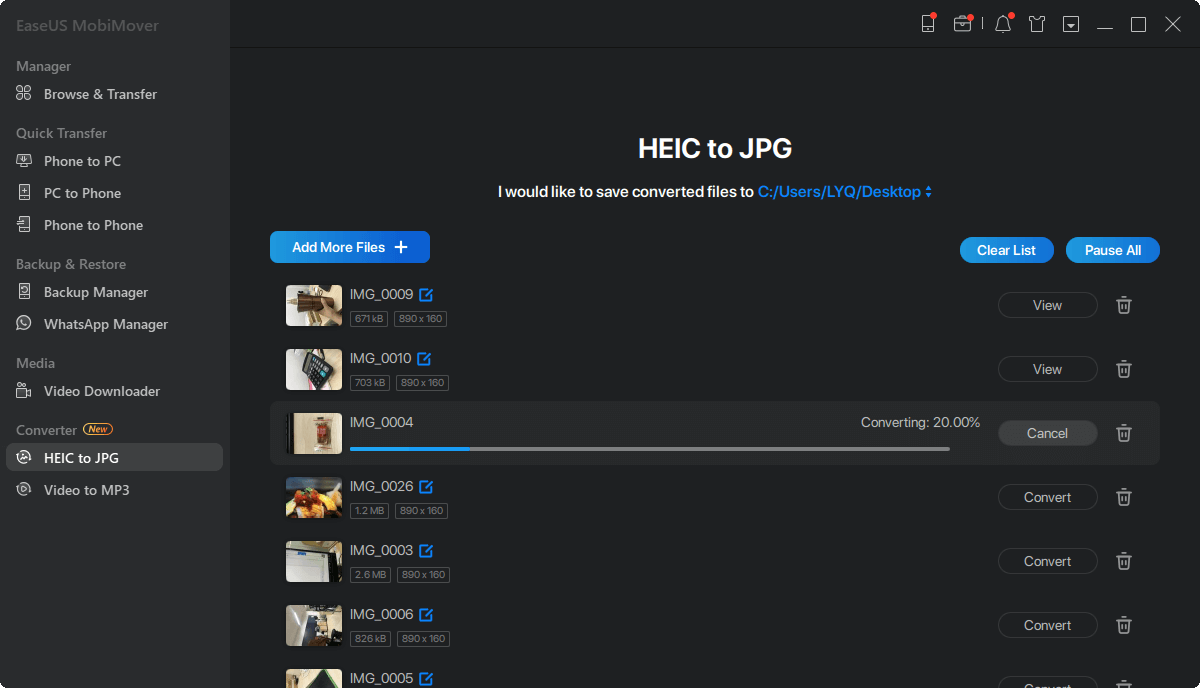Open the toolkit icon in the titlebar
Viewport: 1200px width, 688px height.
(963, 23)
